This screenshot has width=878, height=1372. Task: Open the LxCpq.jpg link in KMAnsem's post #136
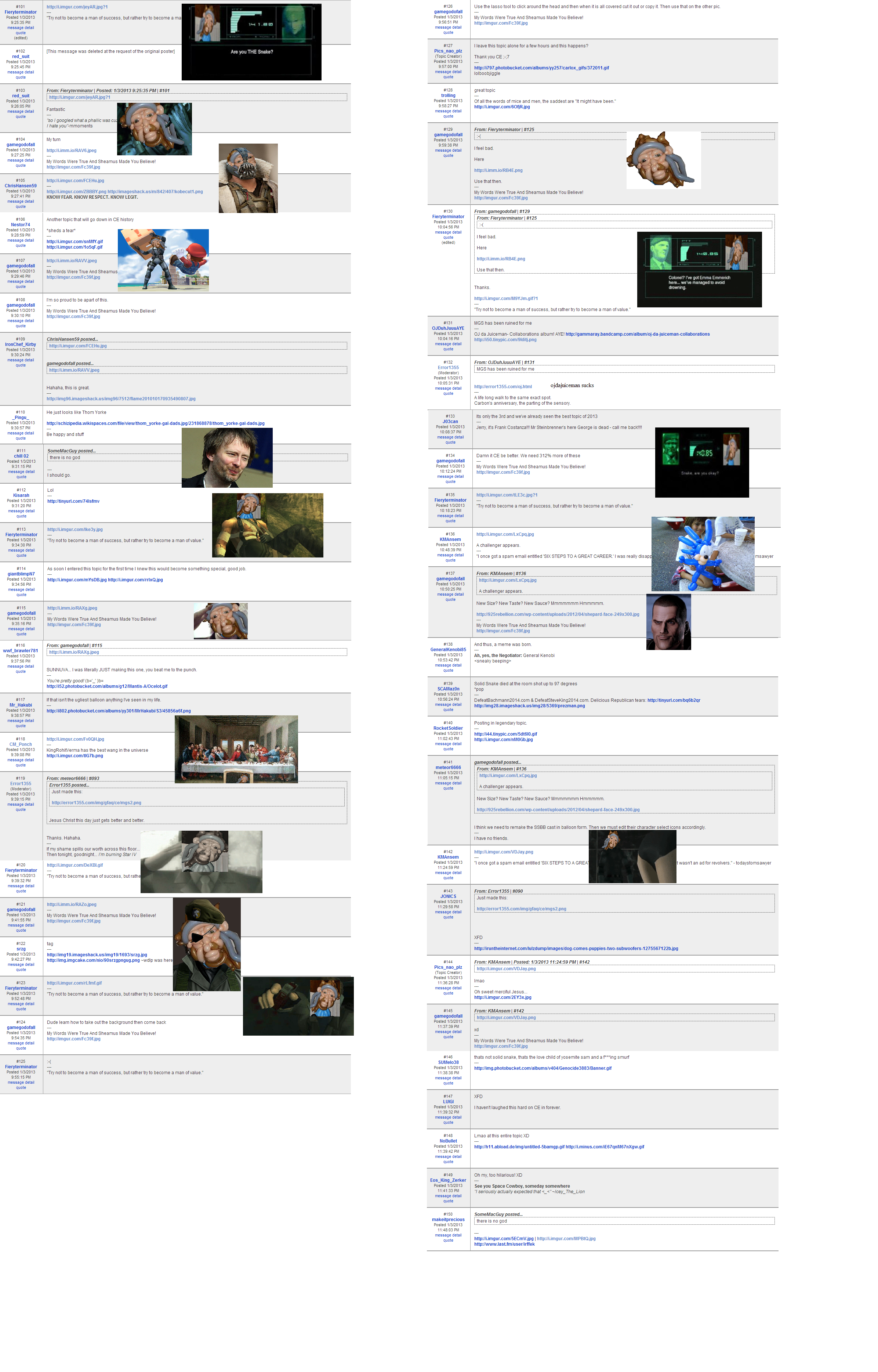(505, 535)
